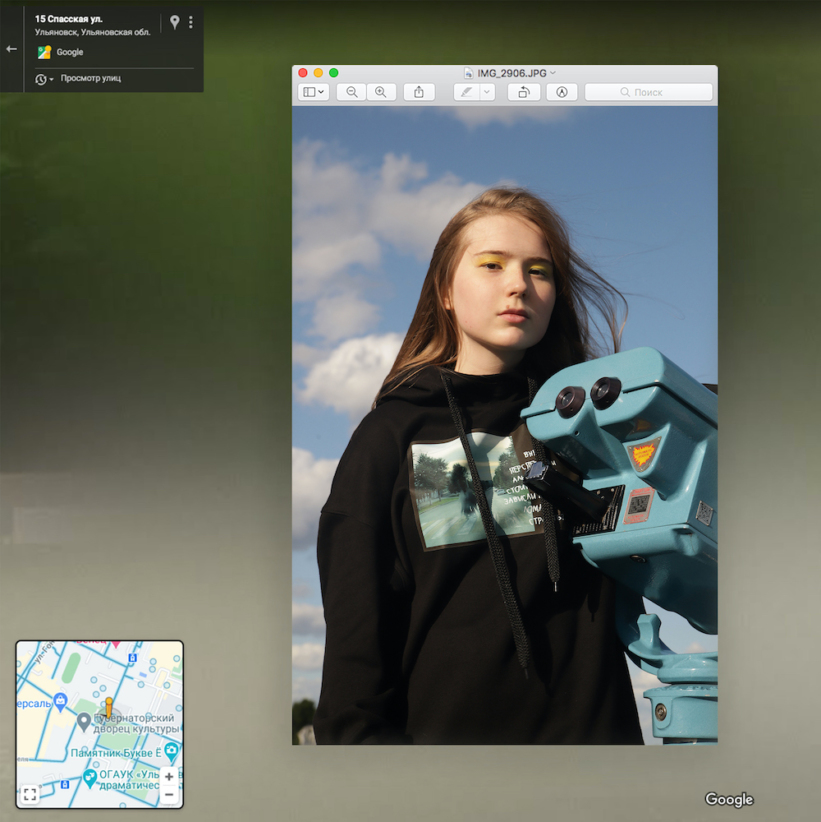This screenshot has width=821, height=822.
Task: Select the yellow pegman on the minimap
Action: [x=108, y=707]
